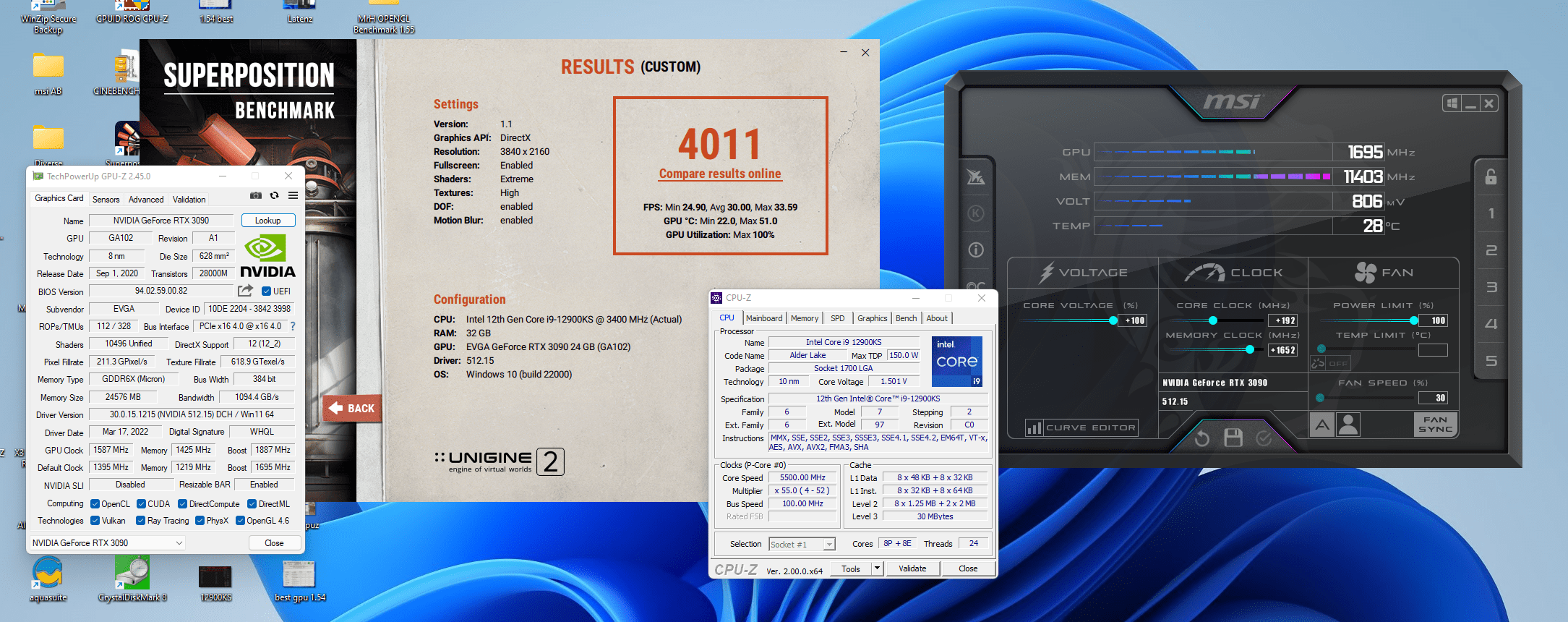Select Afterburner profile slot 4
Viewport: 1568px width, 622px height.
coord(1491,324)
